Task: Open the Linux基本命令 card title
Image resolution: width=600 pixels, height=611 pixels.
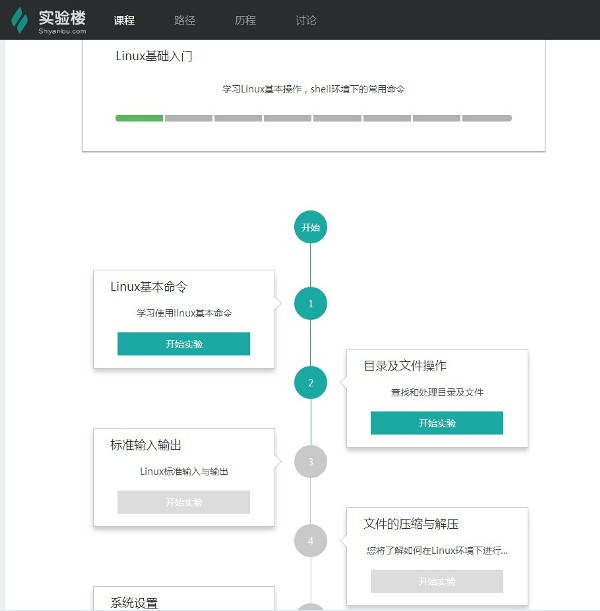Action: (x=148, y=287)
